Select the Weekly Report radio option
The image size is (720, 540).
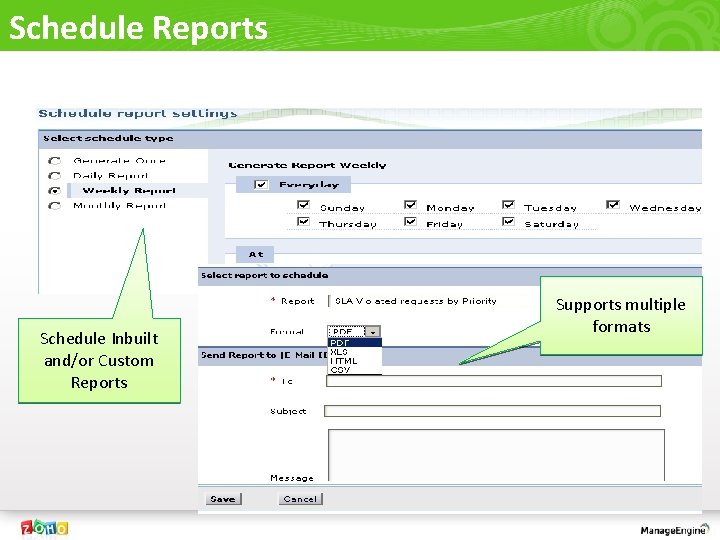coord(55,191)
